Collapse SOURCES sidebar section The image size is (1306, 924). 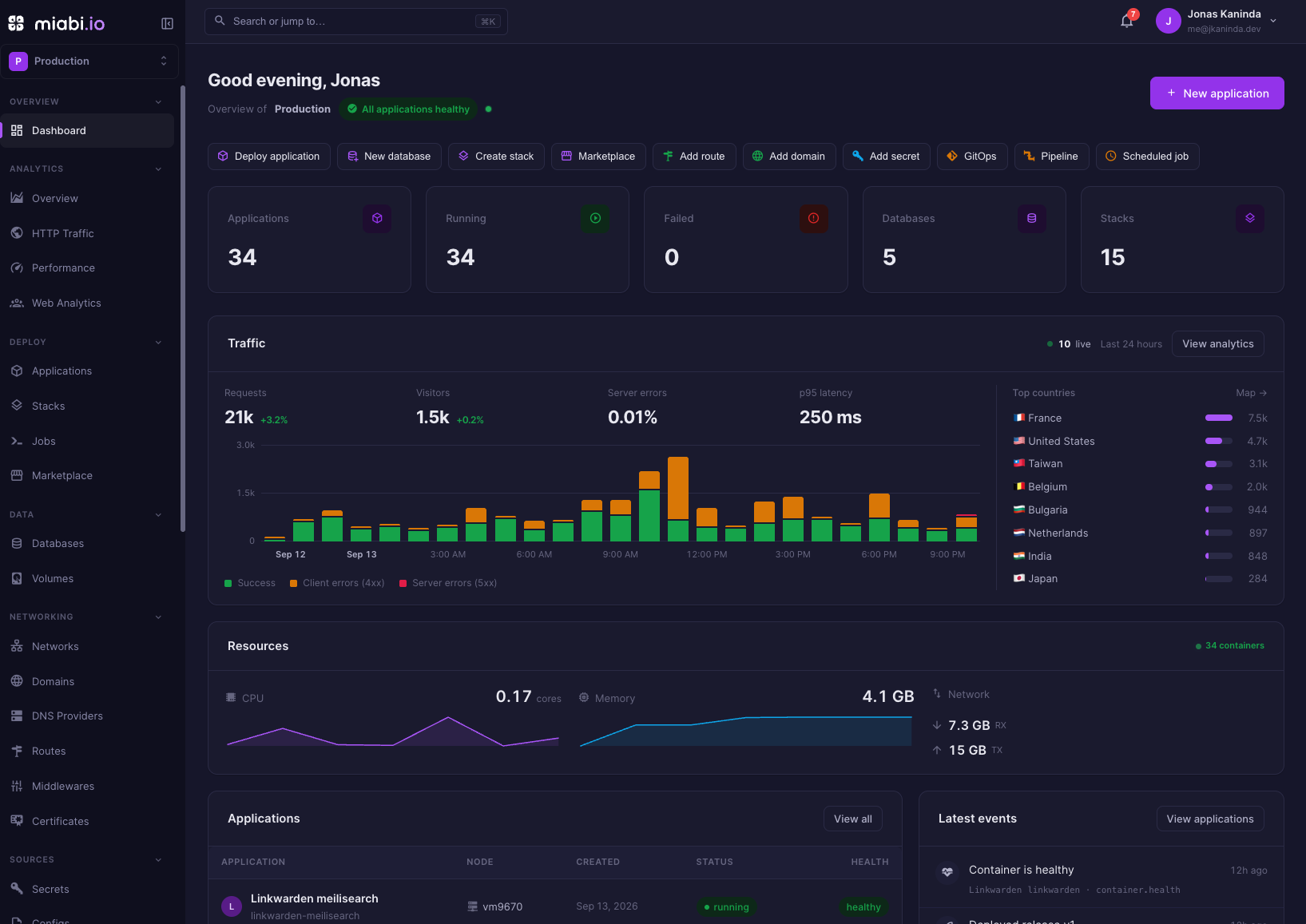158,860
